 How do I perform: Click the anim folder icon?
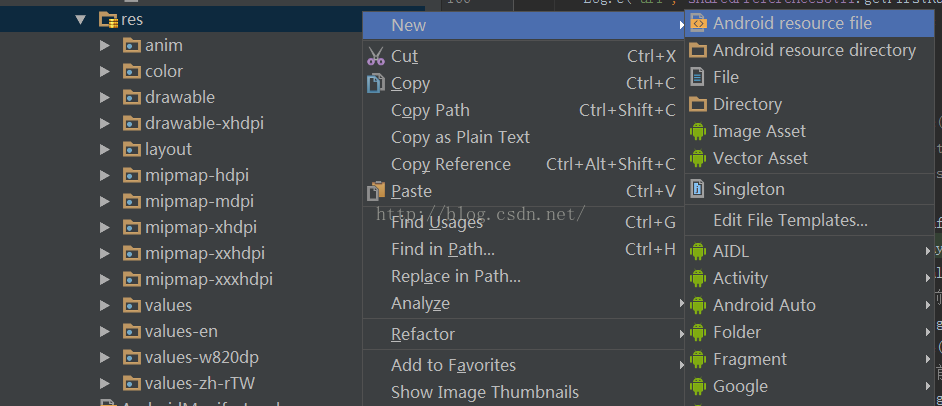[x=132, y=46]
